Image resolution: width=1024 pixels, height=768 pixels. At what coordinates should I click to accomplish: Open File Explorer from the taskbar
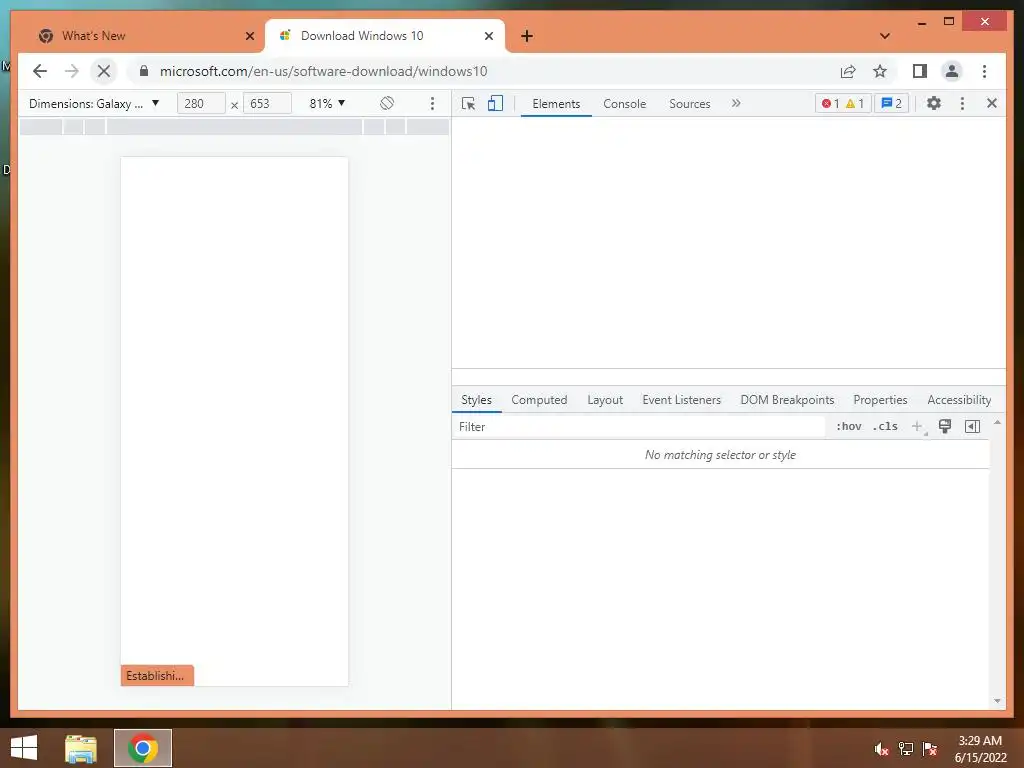tap(81, 748)
